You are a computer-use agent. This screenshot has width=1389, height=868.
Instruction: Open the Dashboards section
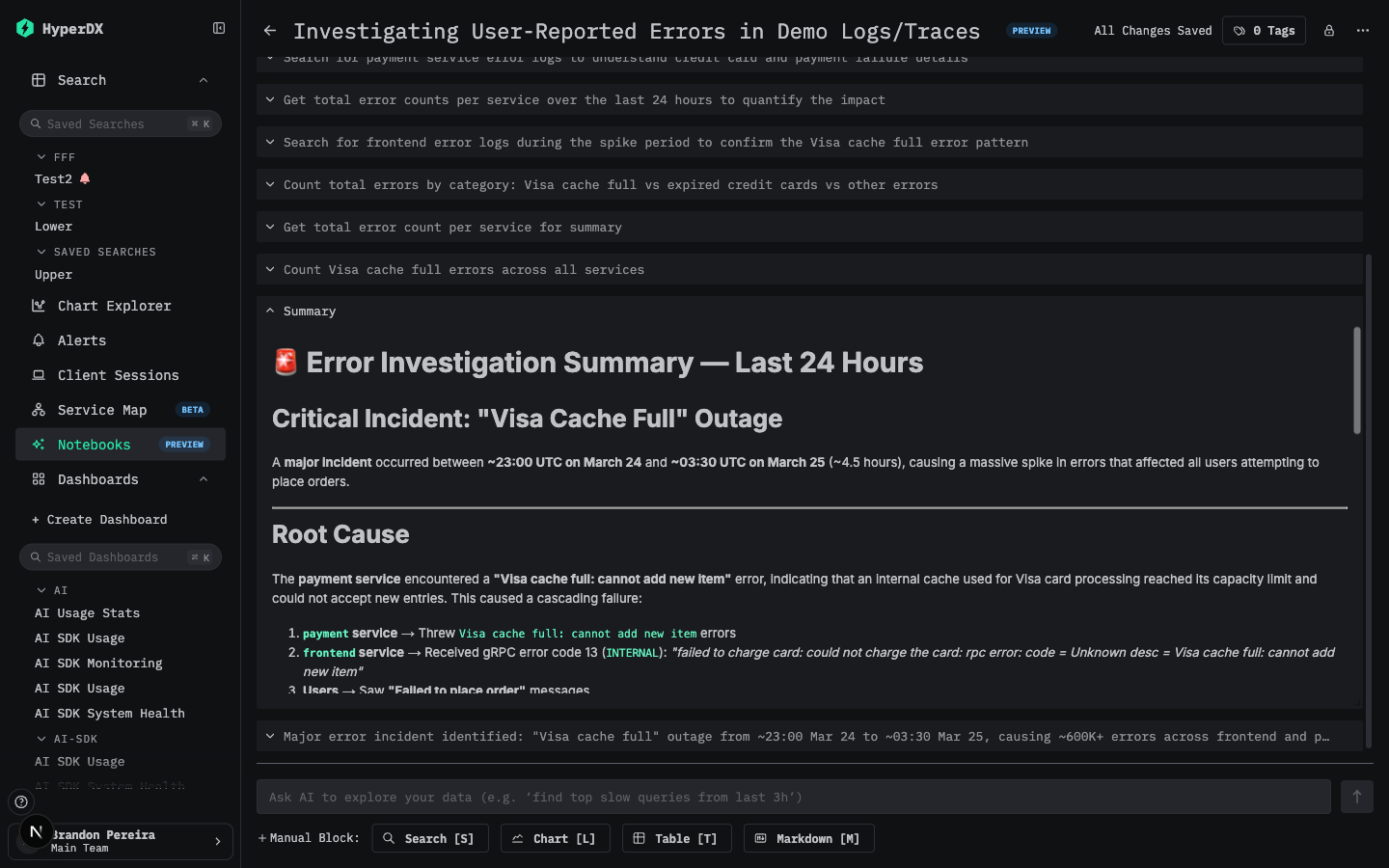[x=98, y=479]
